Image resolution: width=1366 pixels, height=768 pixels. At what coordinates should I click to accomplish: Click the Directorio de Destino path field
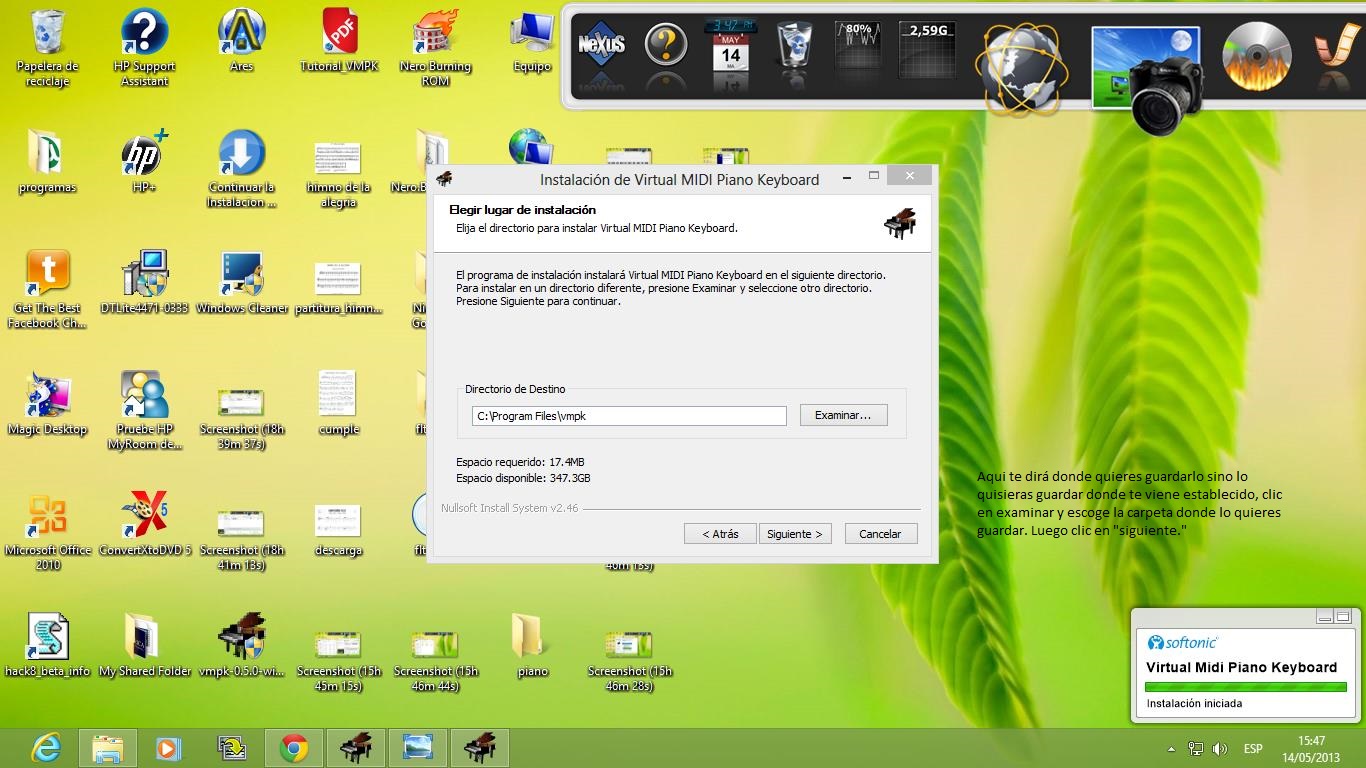pyautogui.click(x=629, y=416)
